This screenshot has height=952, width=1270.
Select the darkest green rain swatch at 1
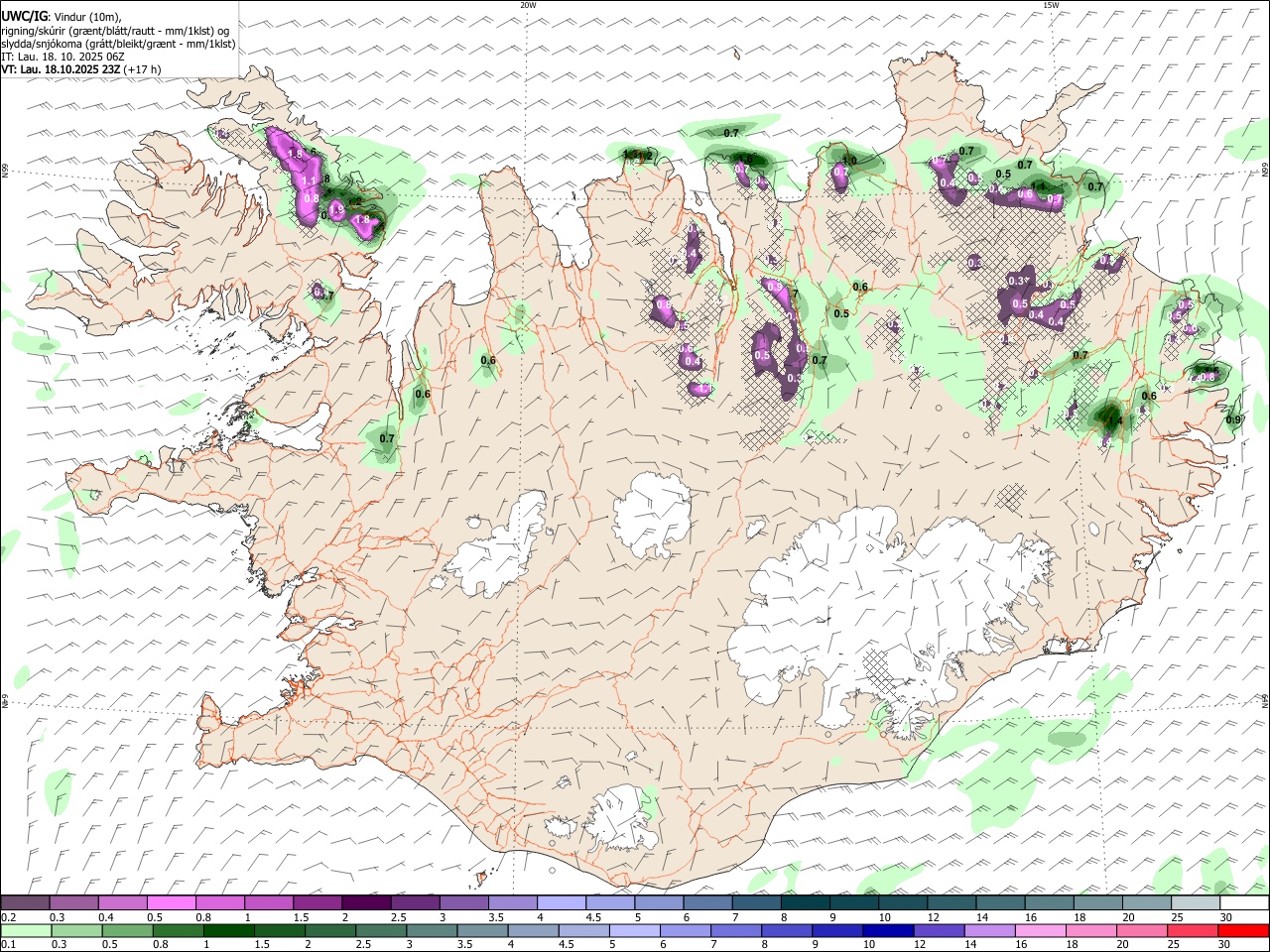pyautogui.click(x=229, y=930)
